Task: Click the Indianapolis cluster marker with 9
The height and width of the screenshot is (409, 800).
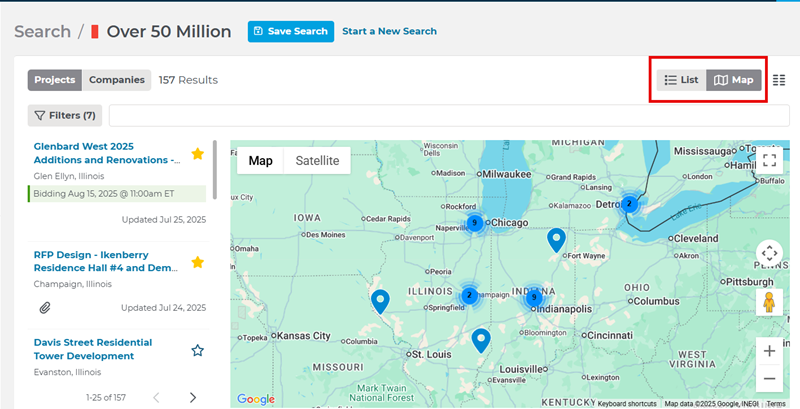Action: click(534, 297)
